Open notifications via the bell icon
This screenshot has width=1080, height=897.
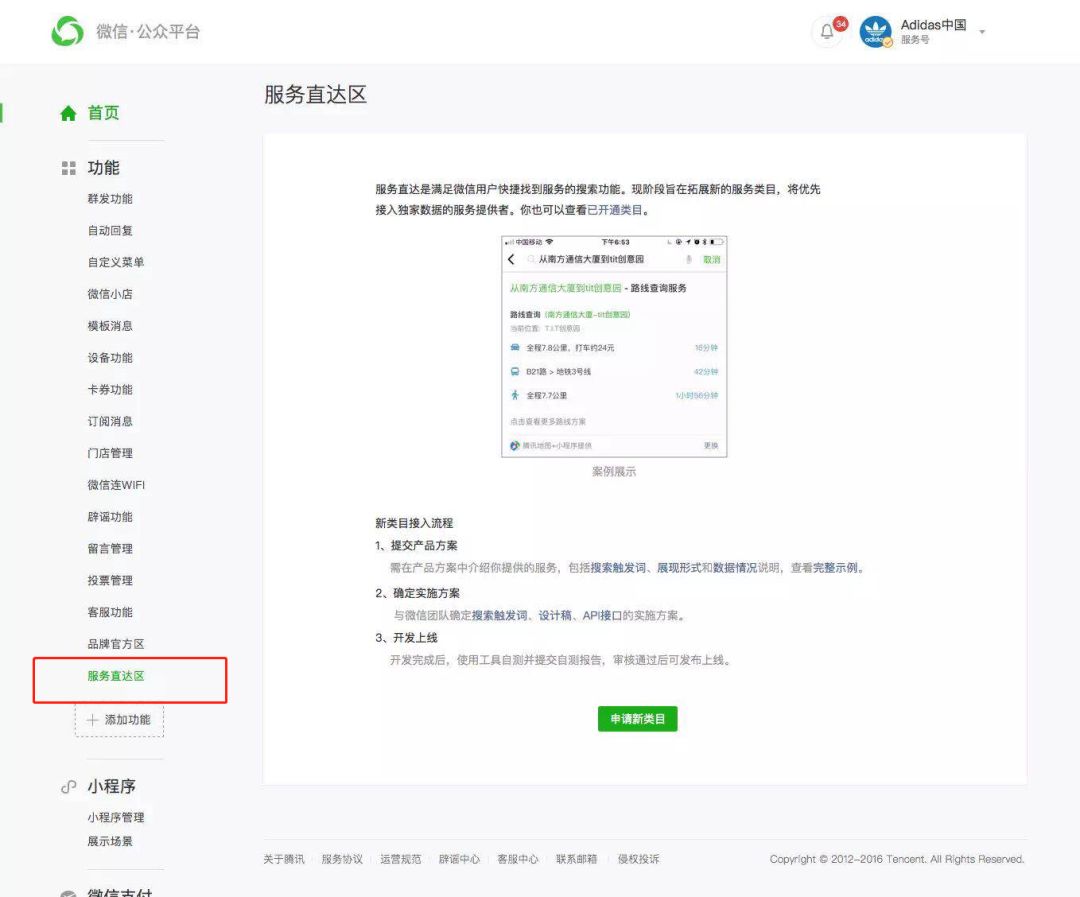826,32
